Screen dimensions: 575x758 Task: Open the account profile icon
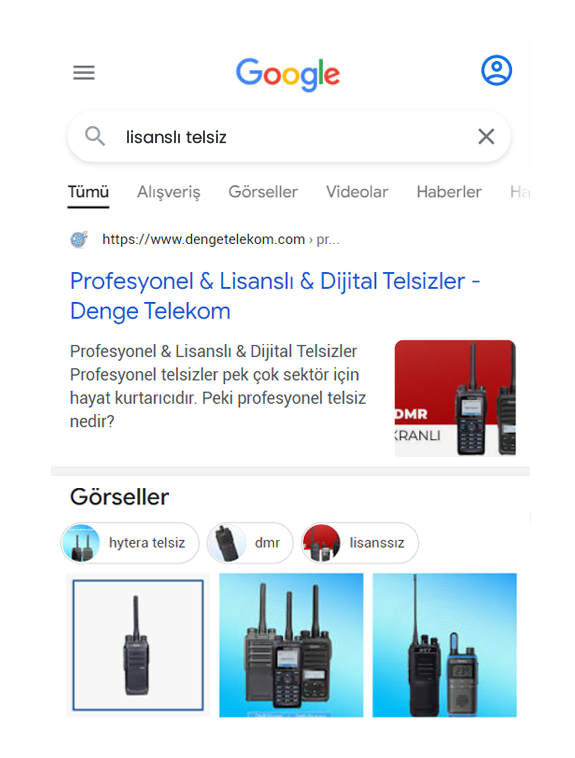click(x=496, y=71)
